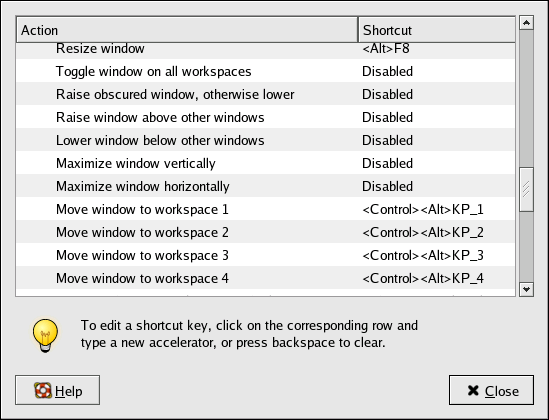This screenshot has height=420, width=549.
Task: Click the X icon on Close button
Action: pos(473,390)
